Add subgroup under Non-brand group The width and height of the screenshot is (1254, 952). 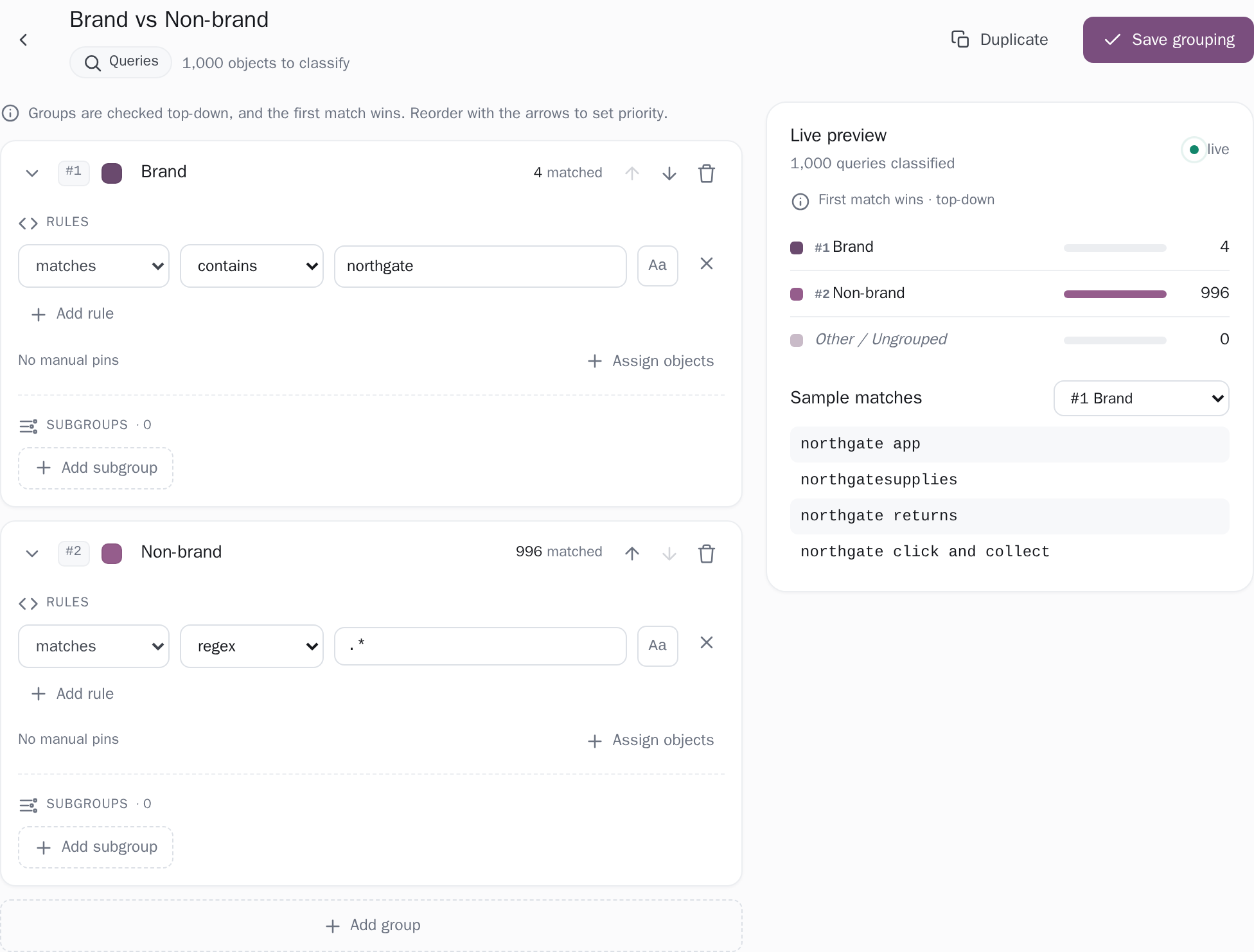[x=96, y=847]
